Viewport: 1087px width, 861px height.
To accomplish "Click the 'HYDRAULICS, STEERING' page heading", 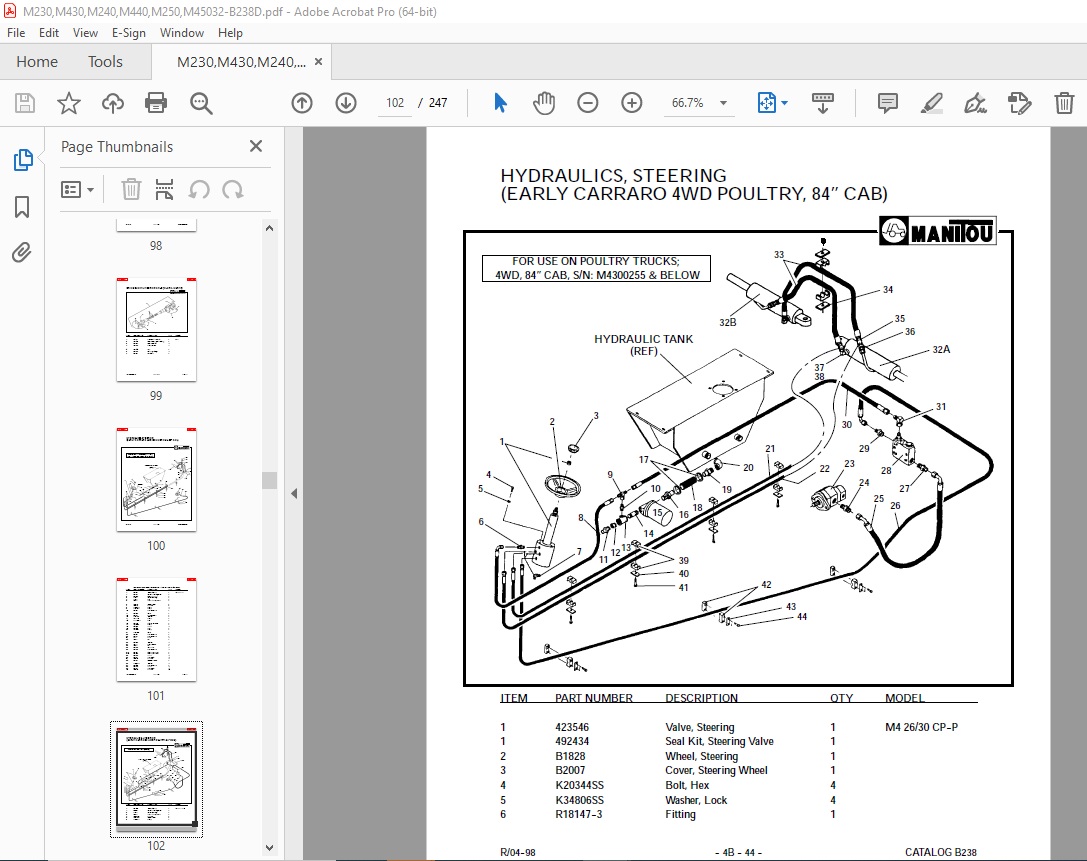I will point(614,176).
